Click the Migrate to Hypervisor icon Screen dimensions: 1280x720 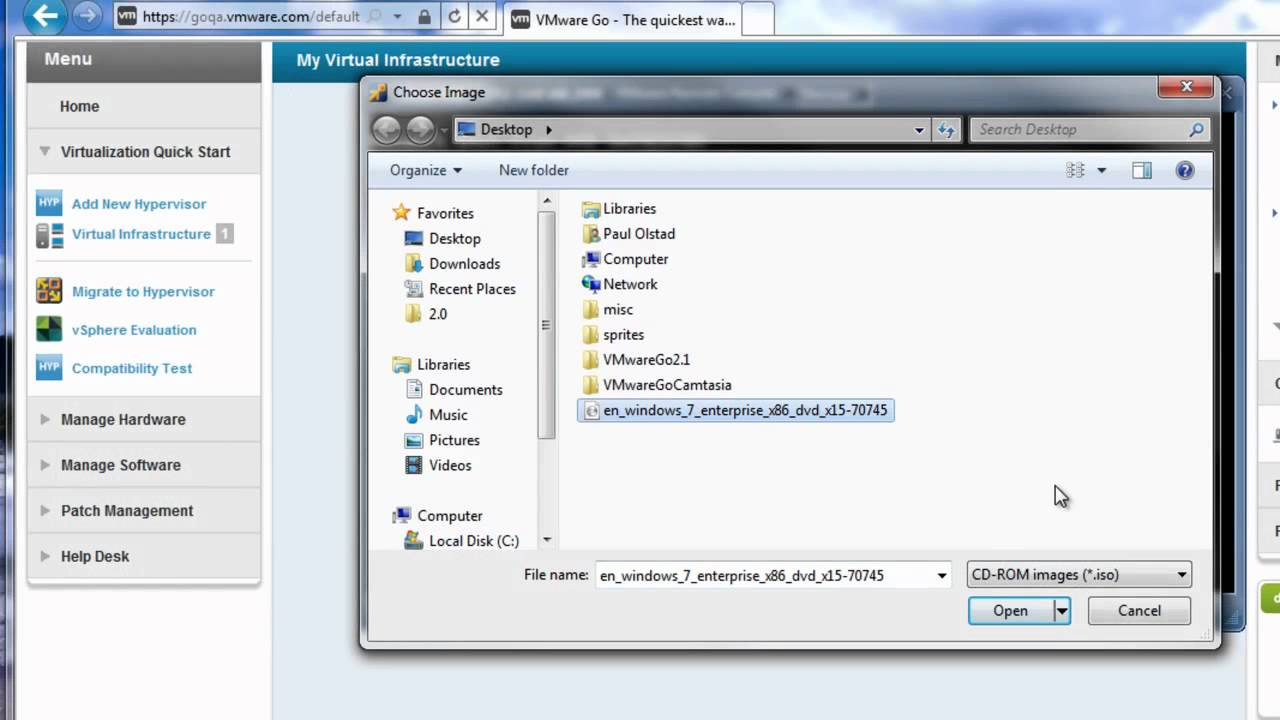(x=49, y=291)
